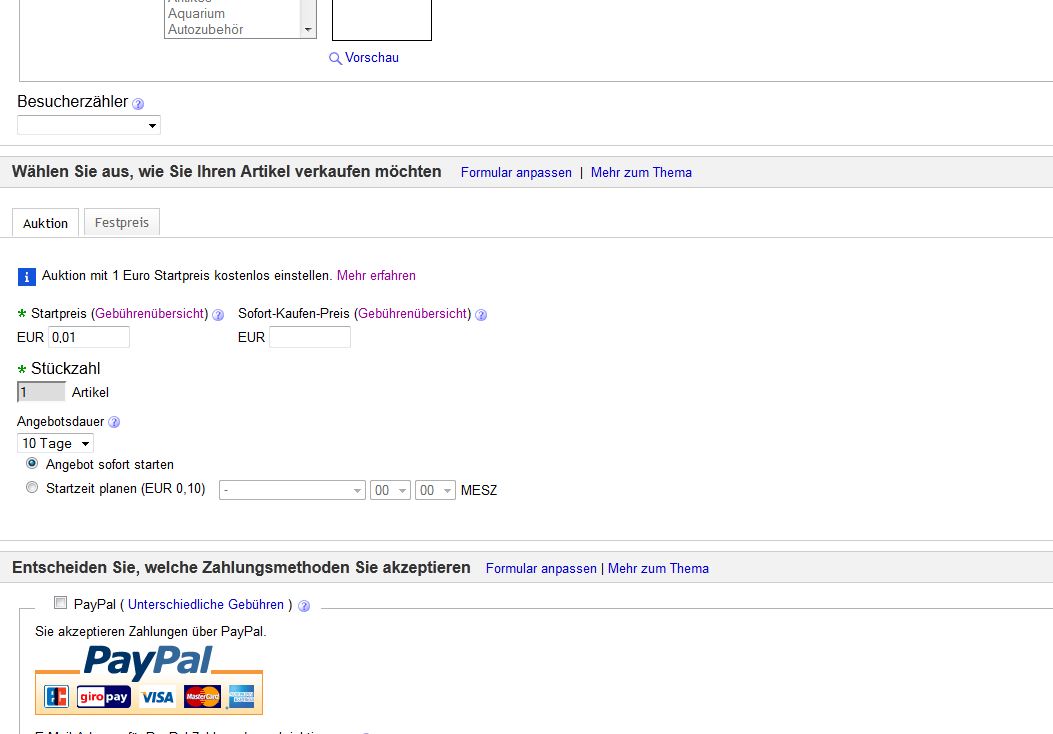Select Startzeit planen radio option
This screenshot has width=1053, height=734.
32,488
